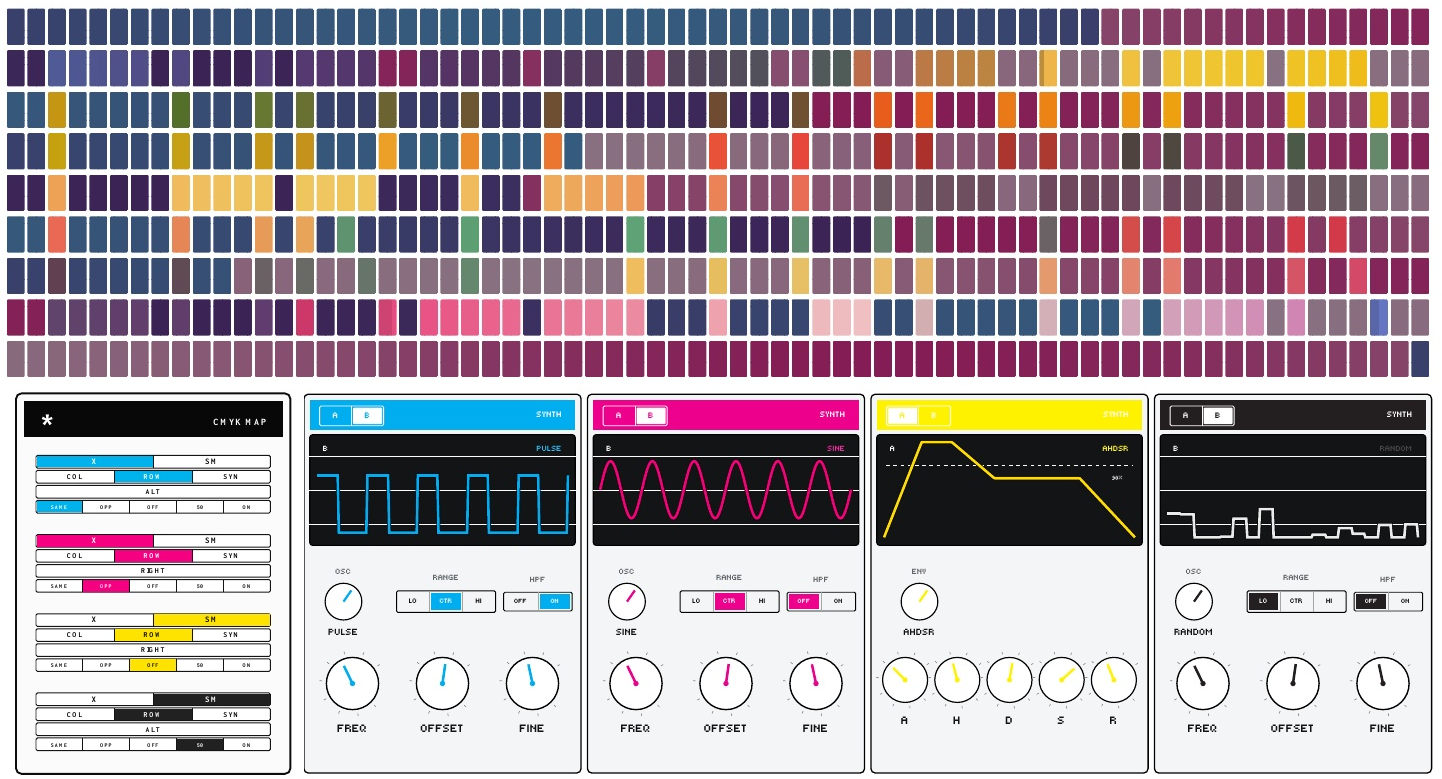Click the yellow decay knob labeled D
The image size is (1442, 779).
[1009, 680]
